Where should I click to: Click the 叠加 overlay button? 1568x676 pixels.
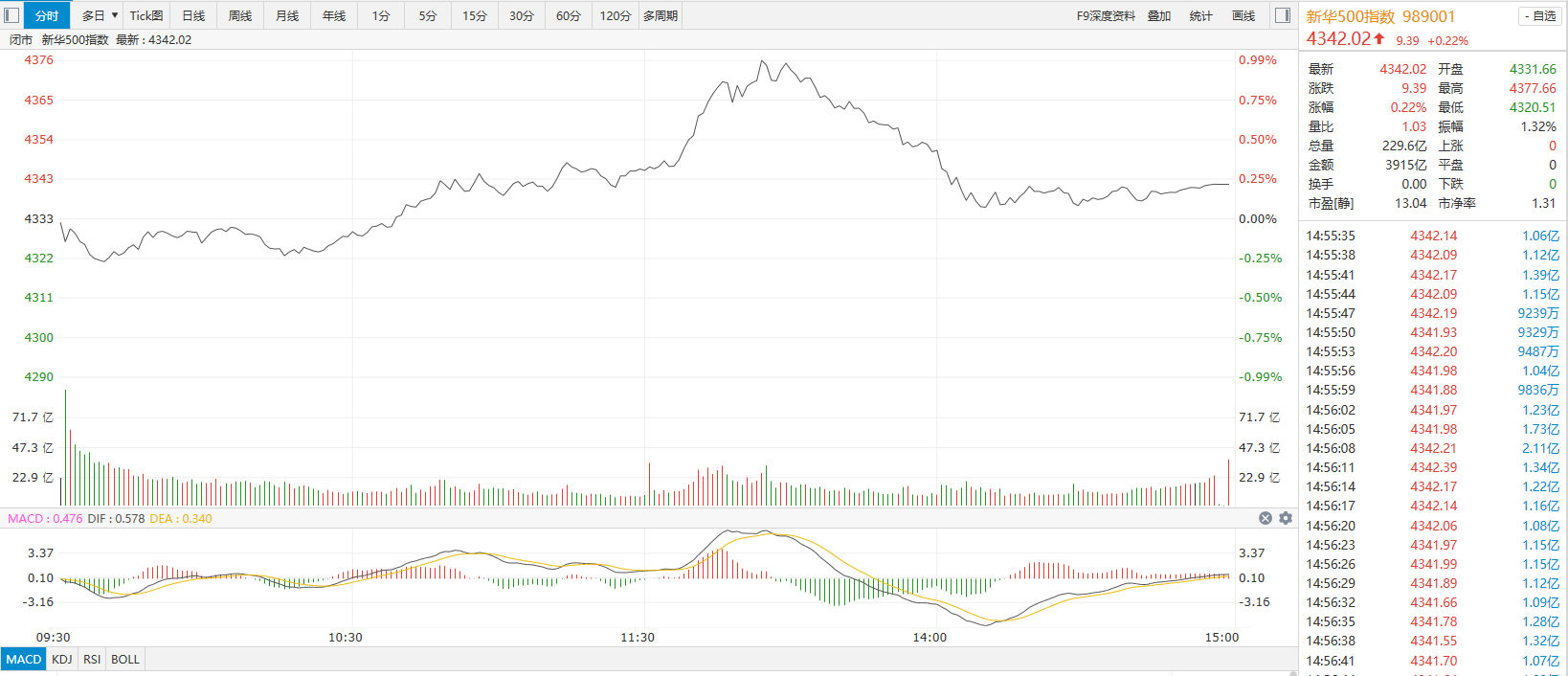pos(1159,15)
